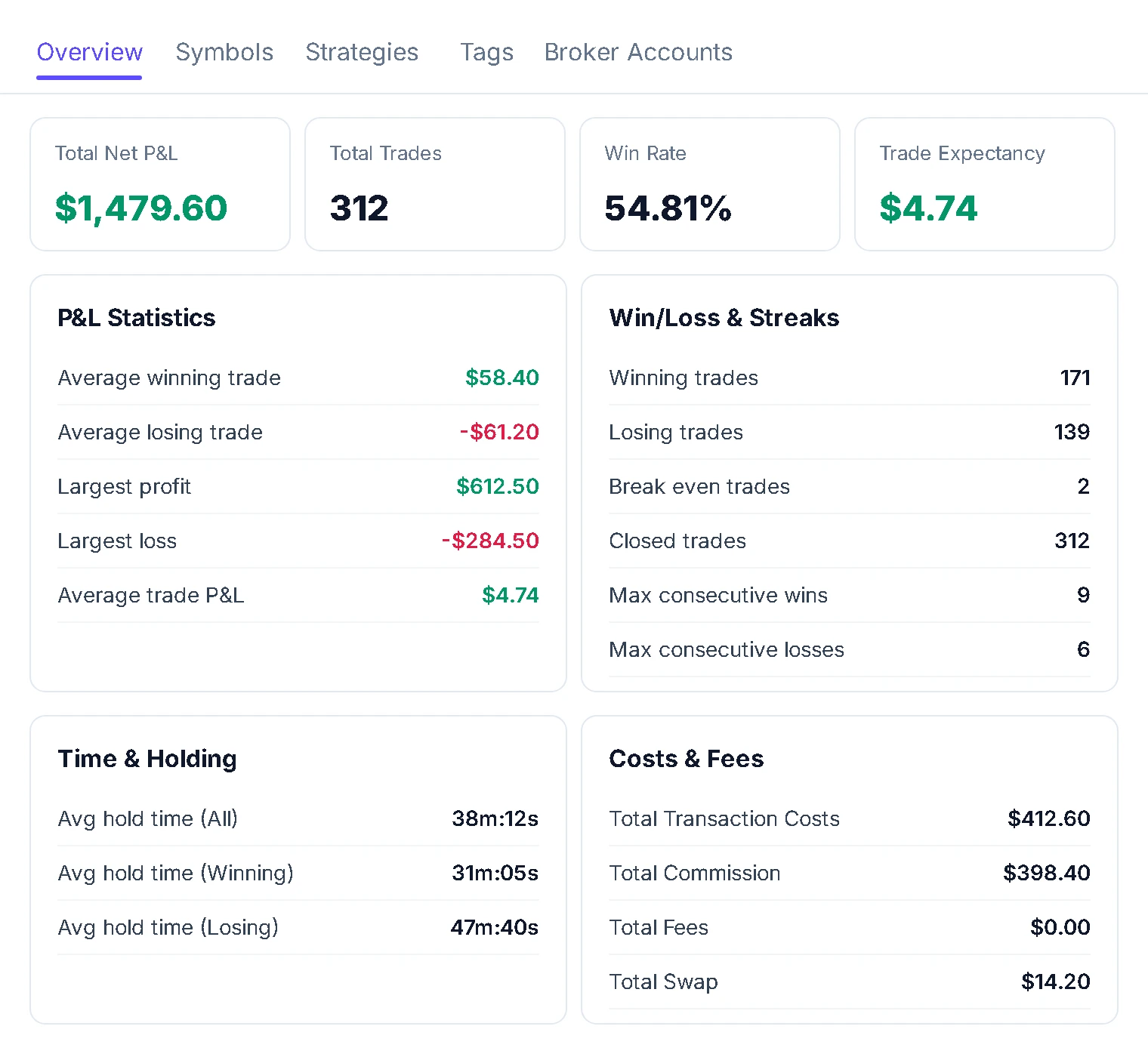Click the Avg hold time (Winning) value 31m:05s
Viewport: 1148px width, 1054px height.
[495, 873]
